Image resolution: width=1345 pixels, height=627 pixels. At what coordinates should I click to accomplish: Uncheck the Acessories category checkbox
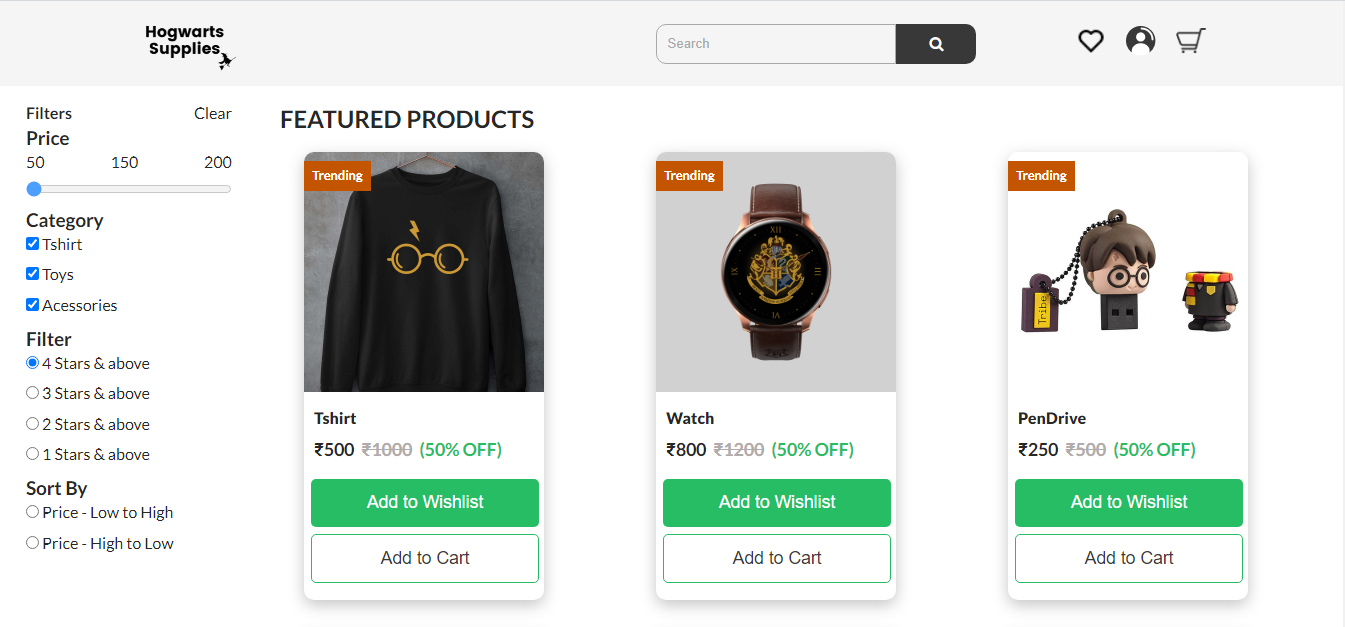pos(32,304)
